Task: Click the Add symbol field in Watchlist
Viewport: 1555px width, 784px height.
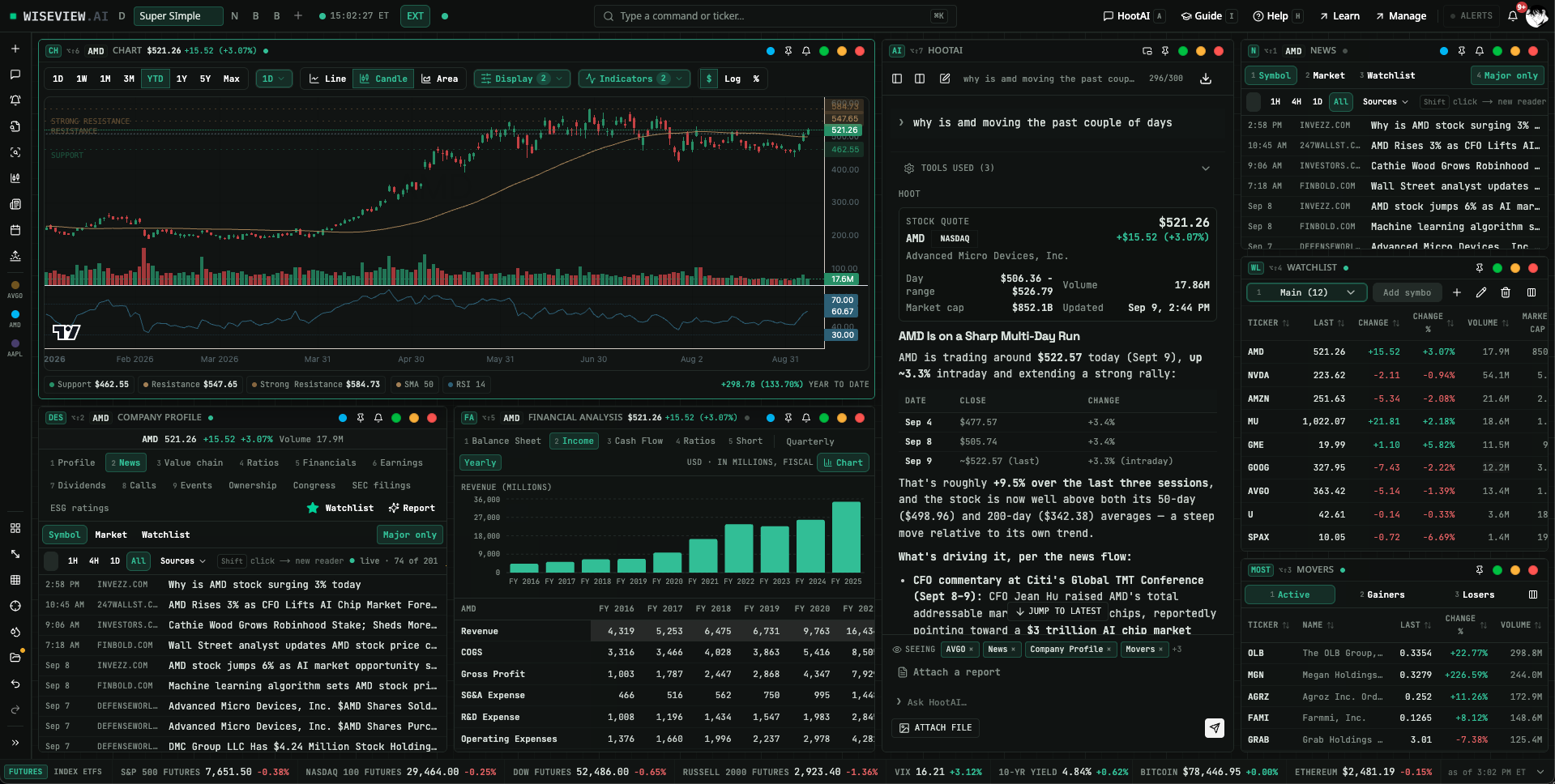Action: tap(1408, 292)
